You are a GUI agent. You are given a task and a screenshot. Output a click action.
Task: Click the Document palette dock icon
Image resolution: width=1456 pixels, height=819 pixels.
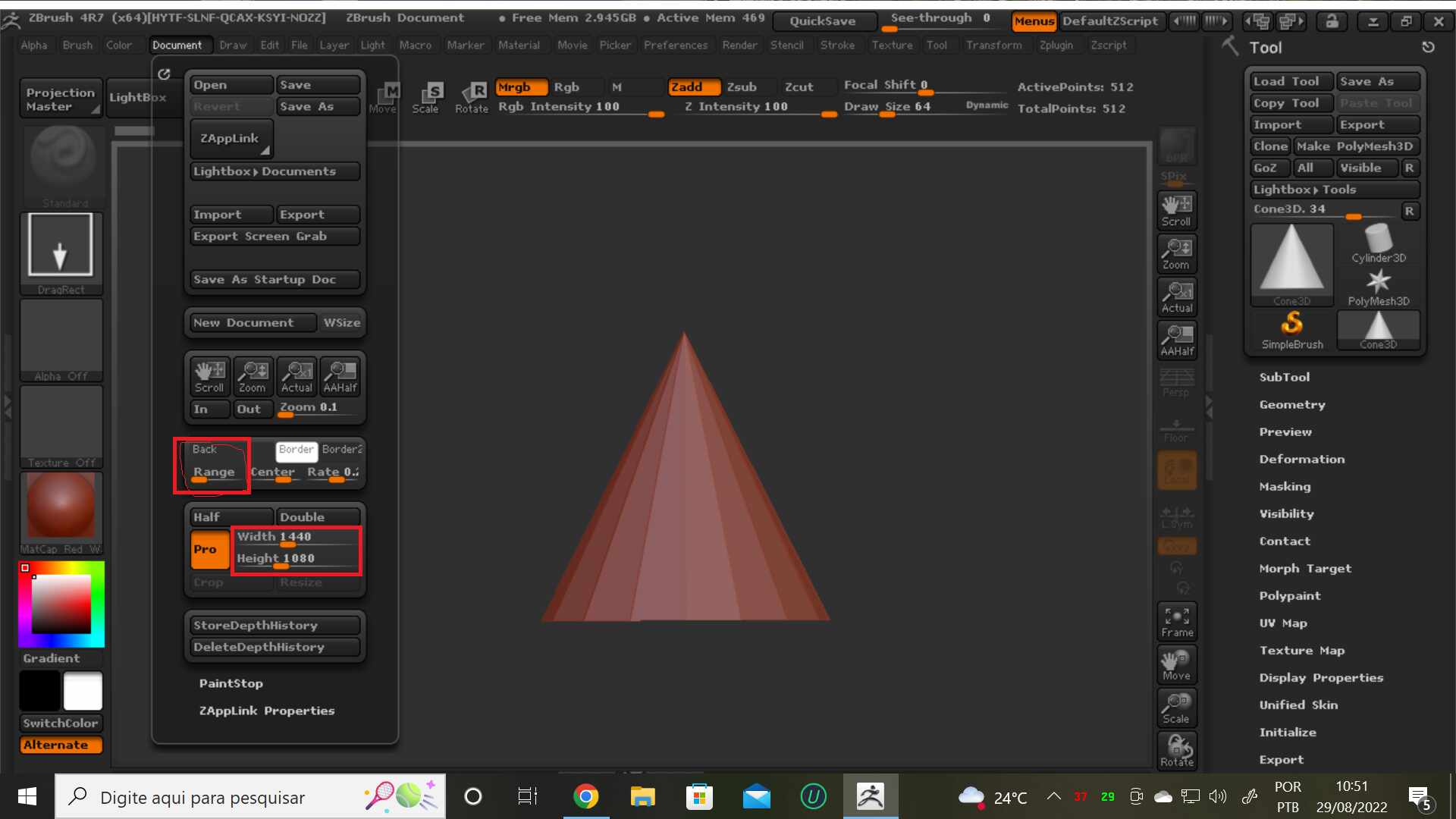click(x=164, y=74)
